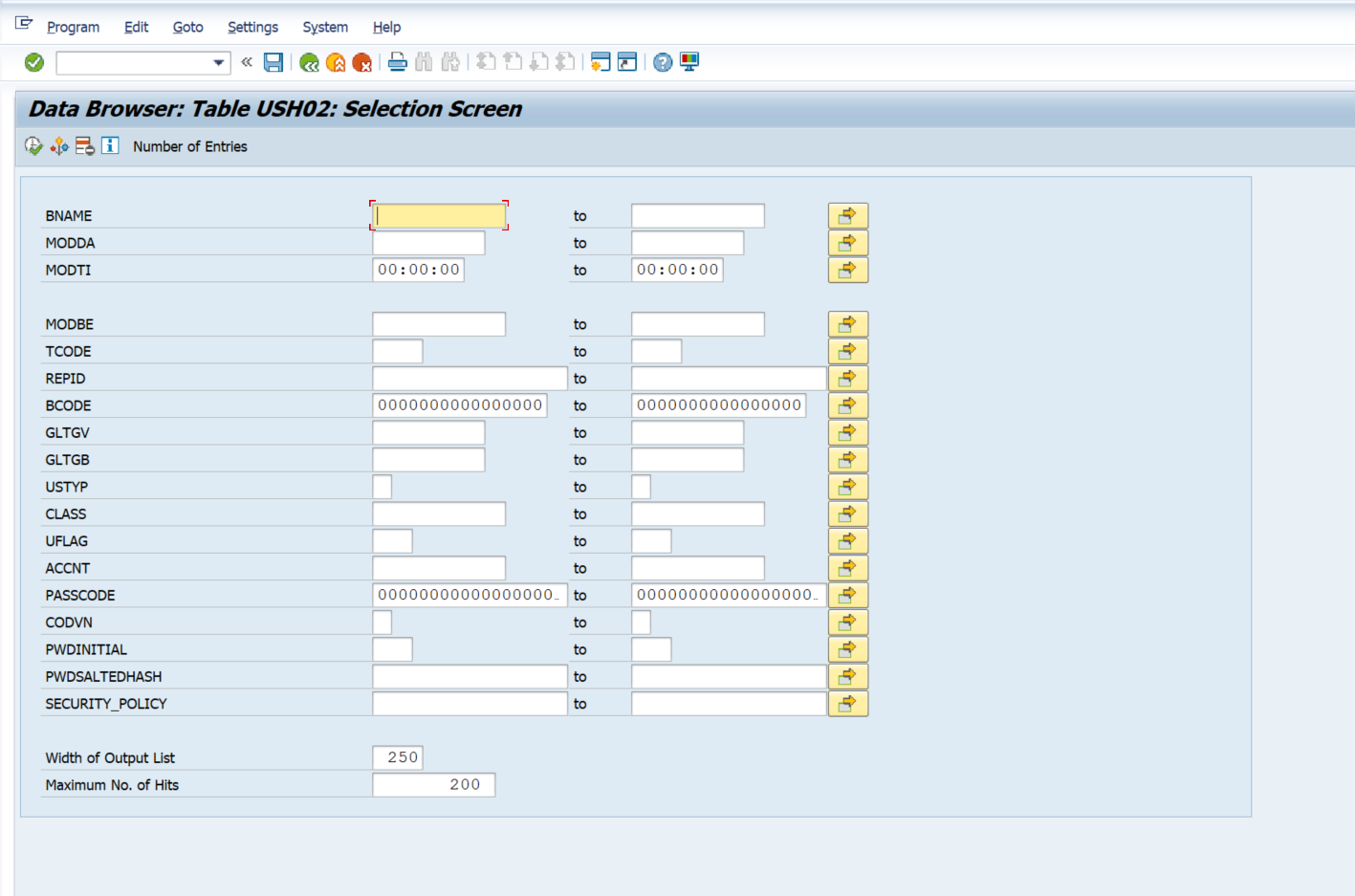Click the green Back arrow icon
1355x896 pixels.
pos(309,62)
